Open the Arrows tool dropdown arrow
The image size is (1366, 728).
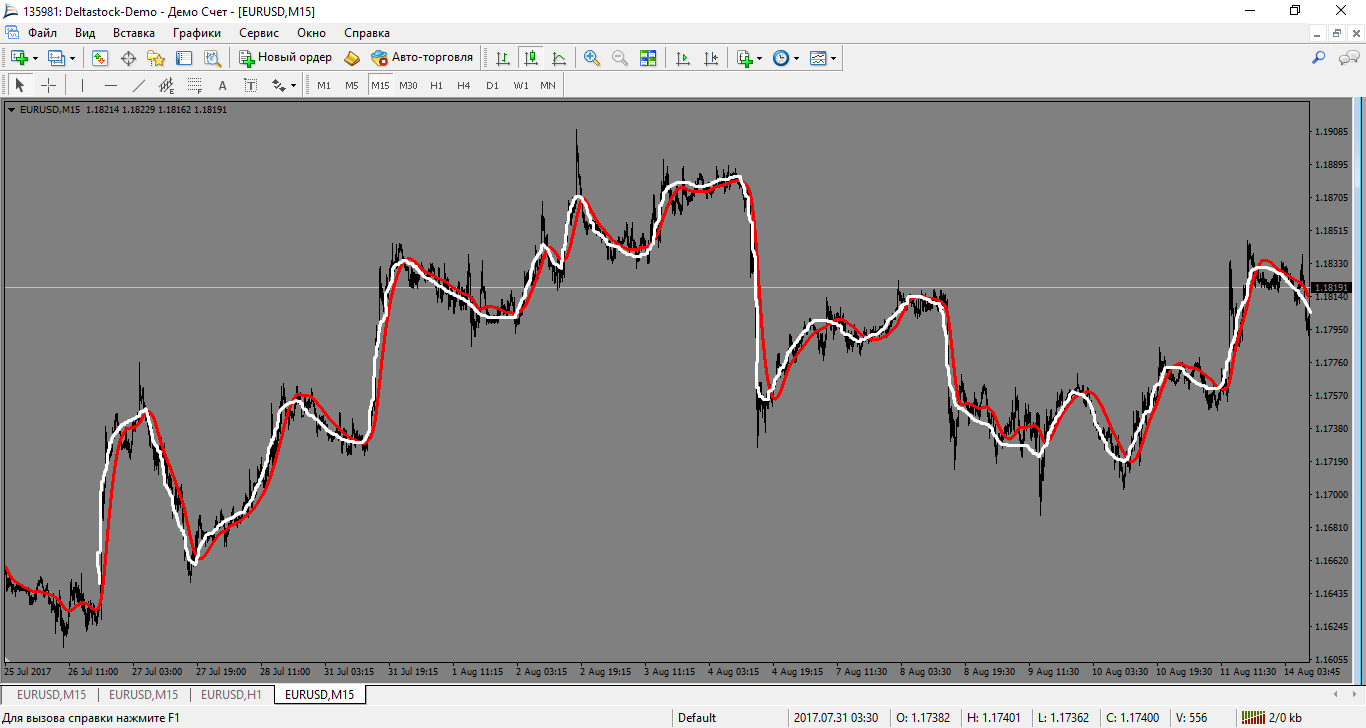point(293,85)
